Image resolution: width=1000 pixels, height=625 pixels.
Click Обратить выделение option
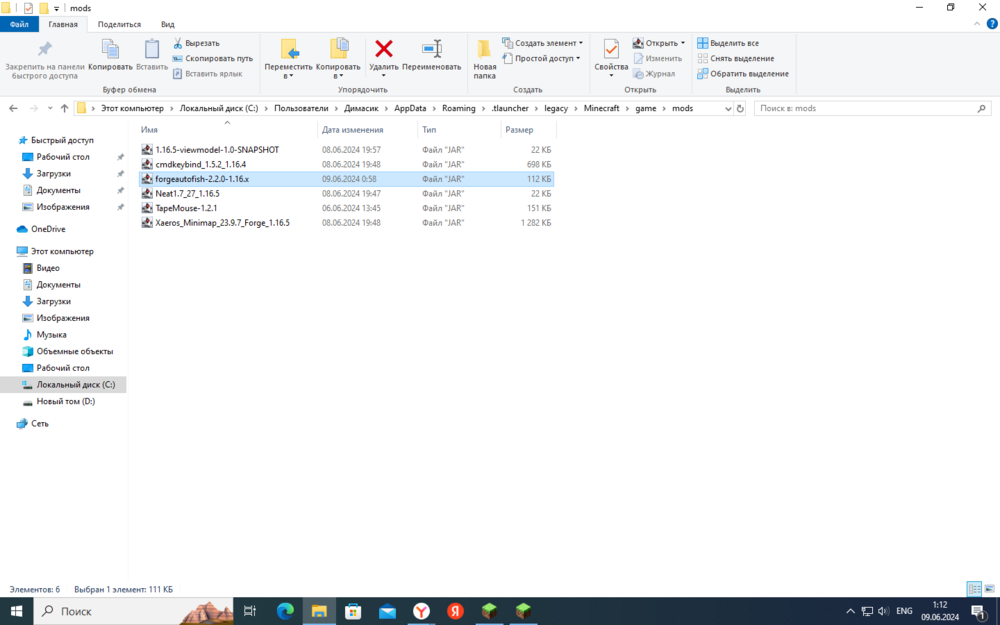pos(743,74)
